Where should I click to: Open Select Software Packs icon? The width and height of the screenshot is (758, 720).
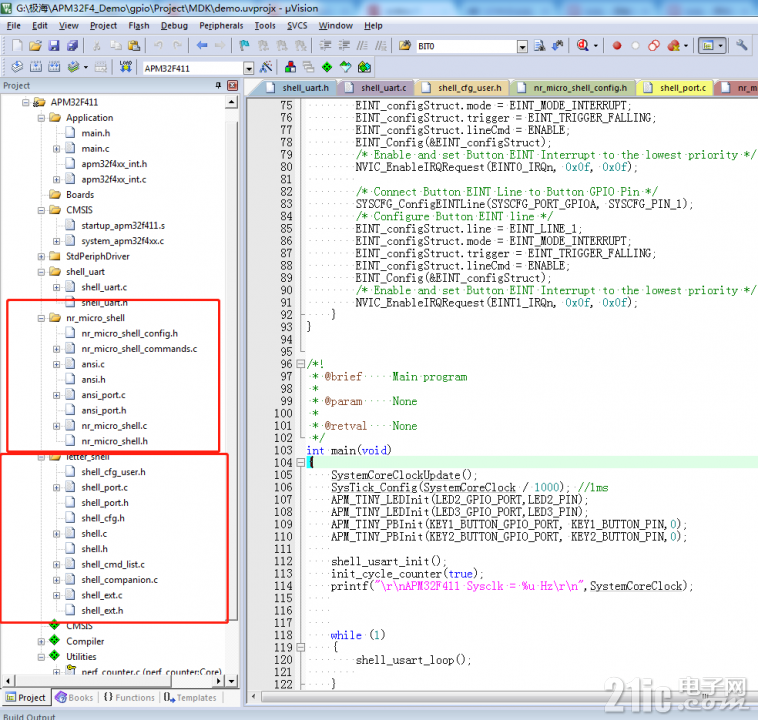click(x=346, y=67)
